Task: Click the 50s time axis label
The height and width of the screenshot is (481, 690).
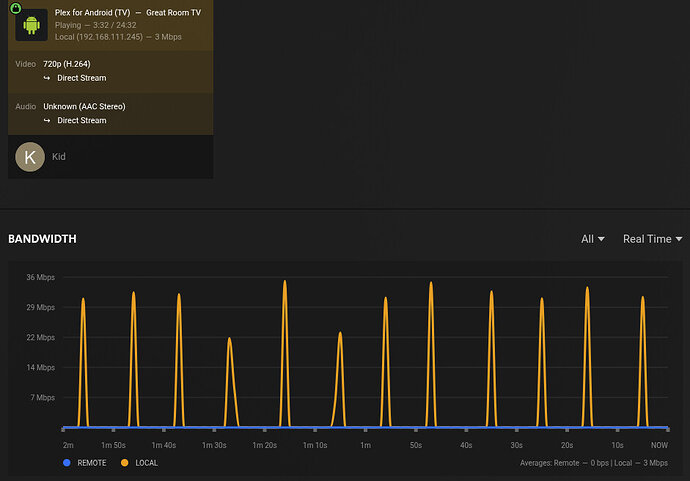Action: click(416, 445)
